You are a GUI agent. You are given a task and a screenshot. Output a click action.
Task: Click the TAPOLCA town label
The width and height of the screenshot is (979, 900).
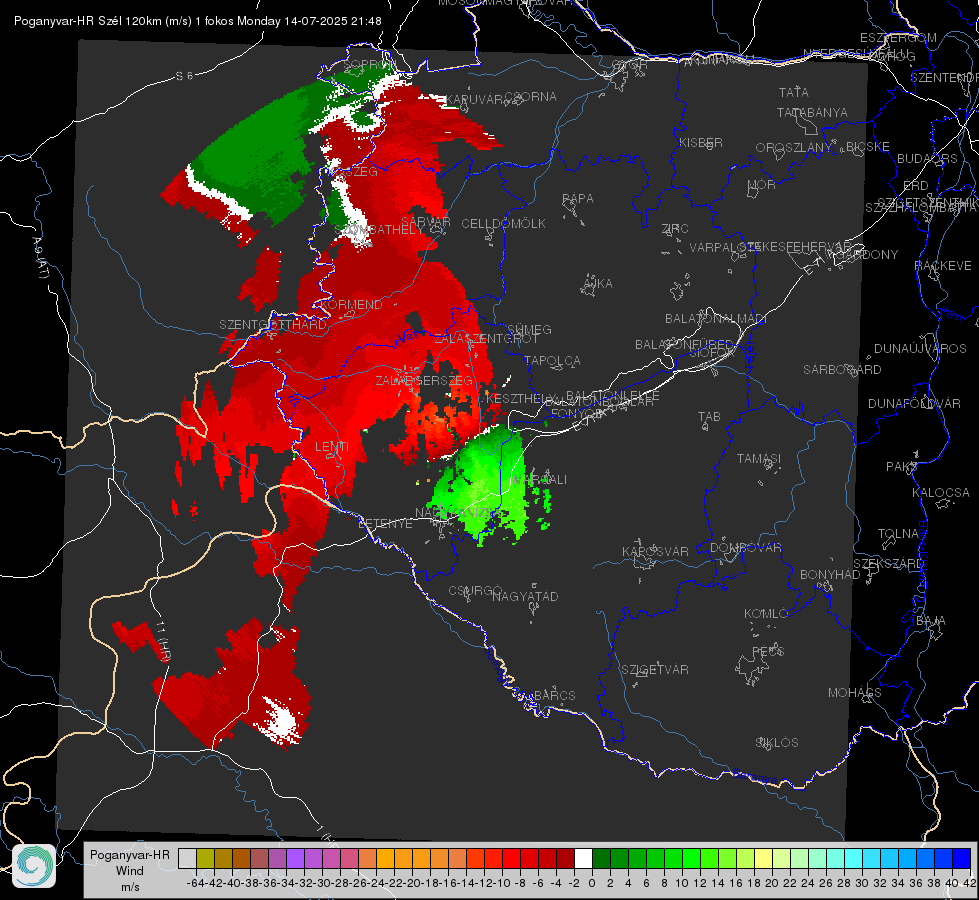coord(553,361)
